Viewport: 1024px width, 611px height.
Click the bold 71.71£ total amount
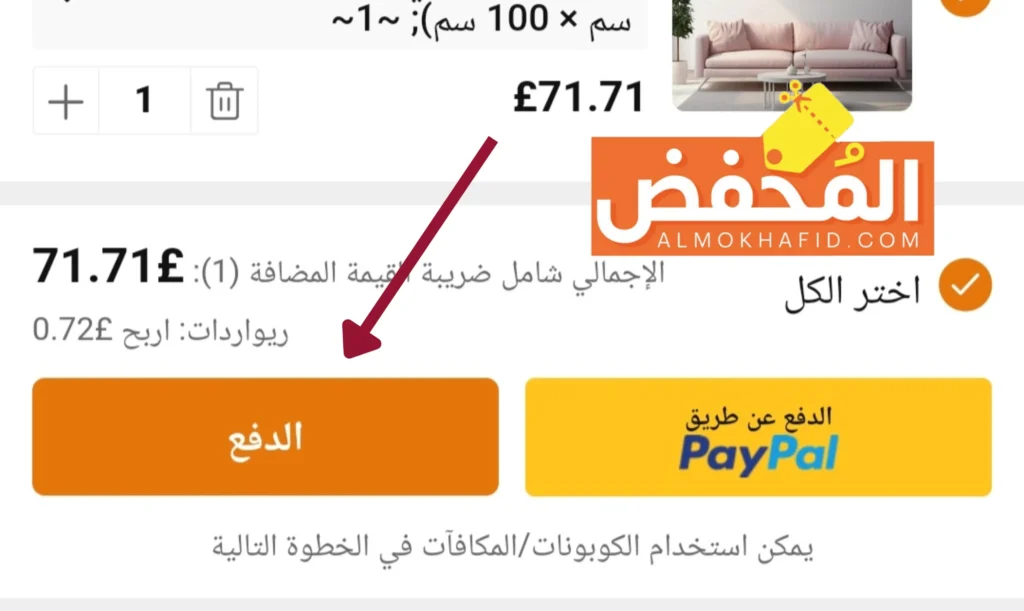(x=108, y=266)
